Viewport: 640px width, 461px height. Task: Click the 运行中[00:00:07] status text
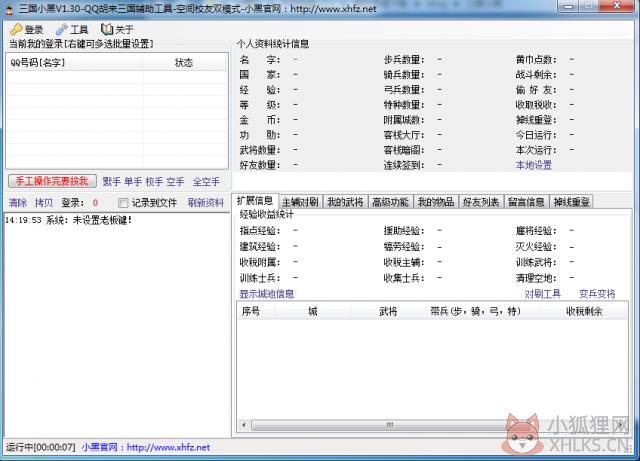tap(40, 447)
